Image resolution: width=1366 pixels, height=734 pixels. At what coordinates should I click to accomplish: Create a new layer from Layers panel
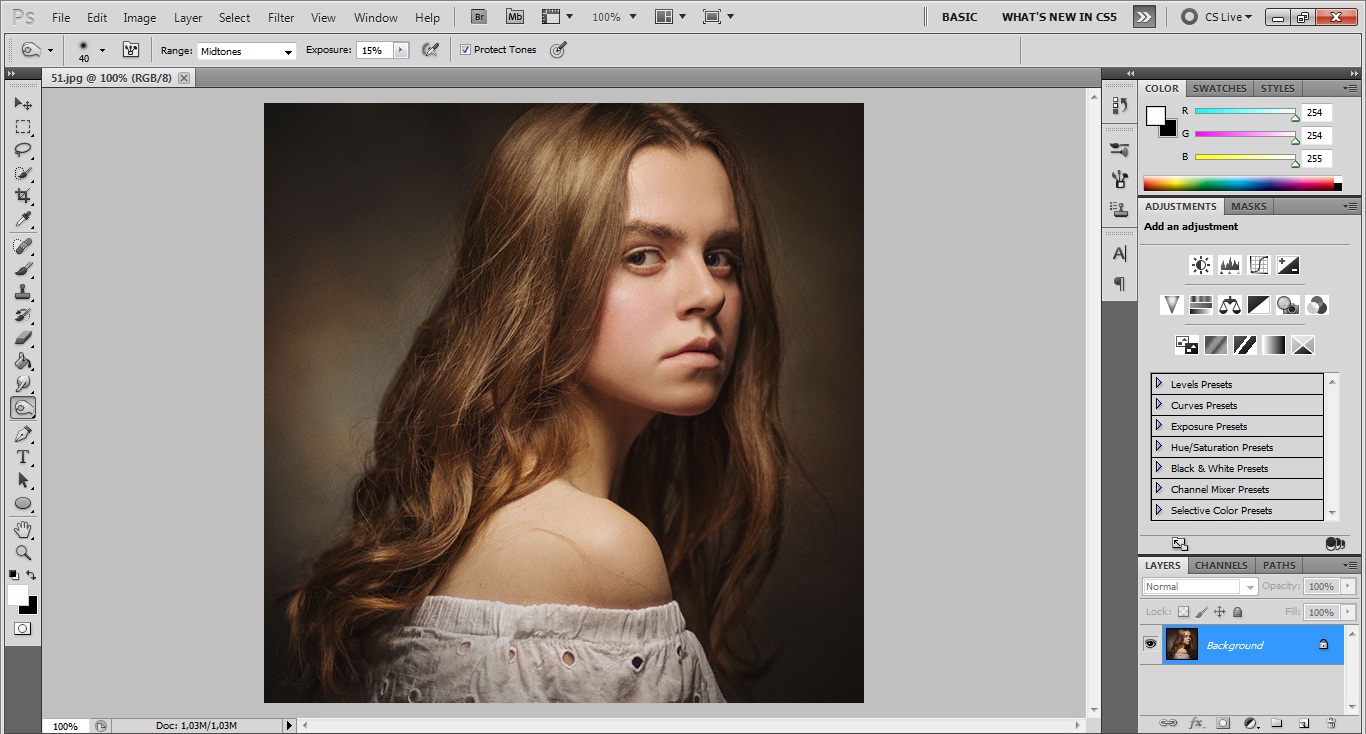(1303, 722)
